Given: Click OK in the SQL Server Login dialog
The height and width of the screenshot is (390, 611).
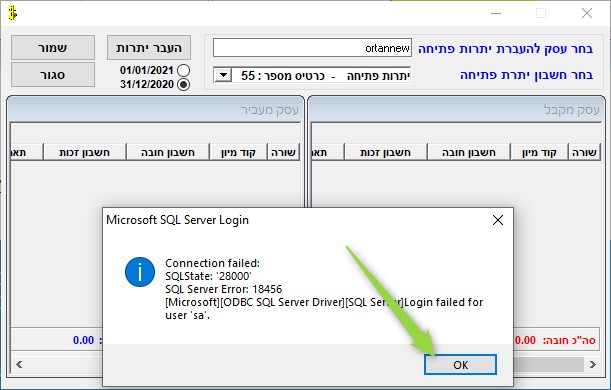Looking at the screenshot, I should pos(460,365).
